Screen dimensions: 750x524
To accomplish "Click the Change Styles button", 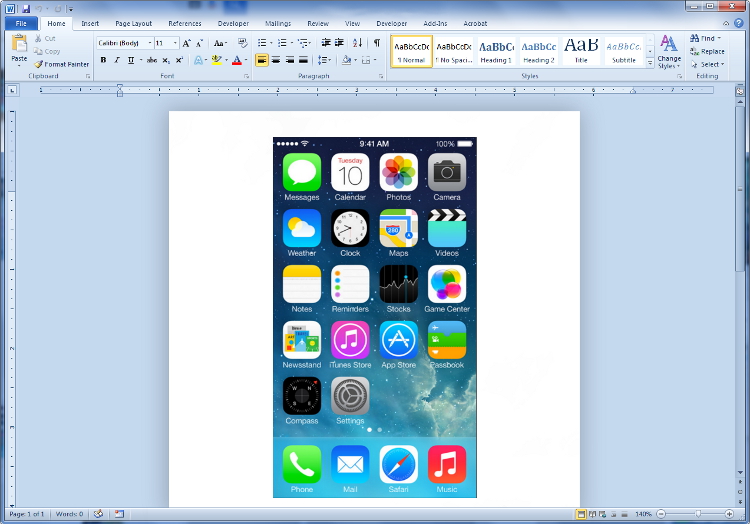I will tap(669, 52).
